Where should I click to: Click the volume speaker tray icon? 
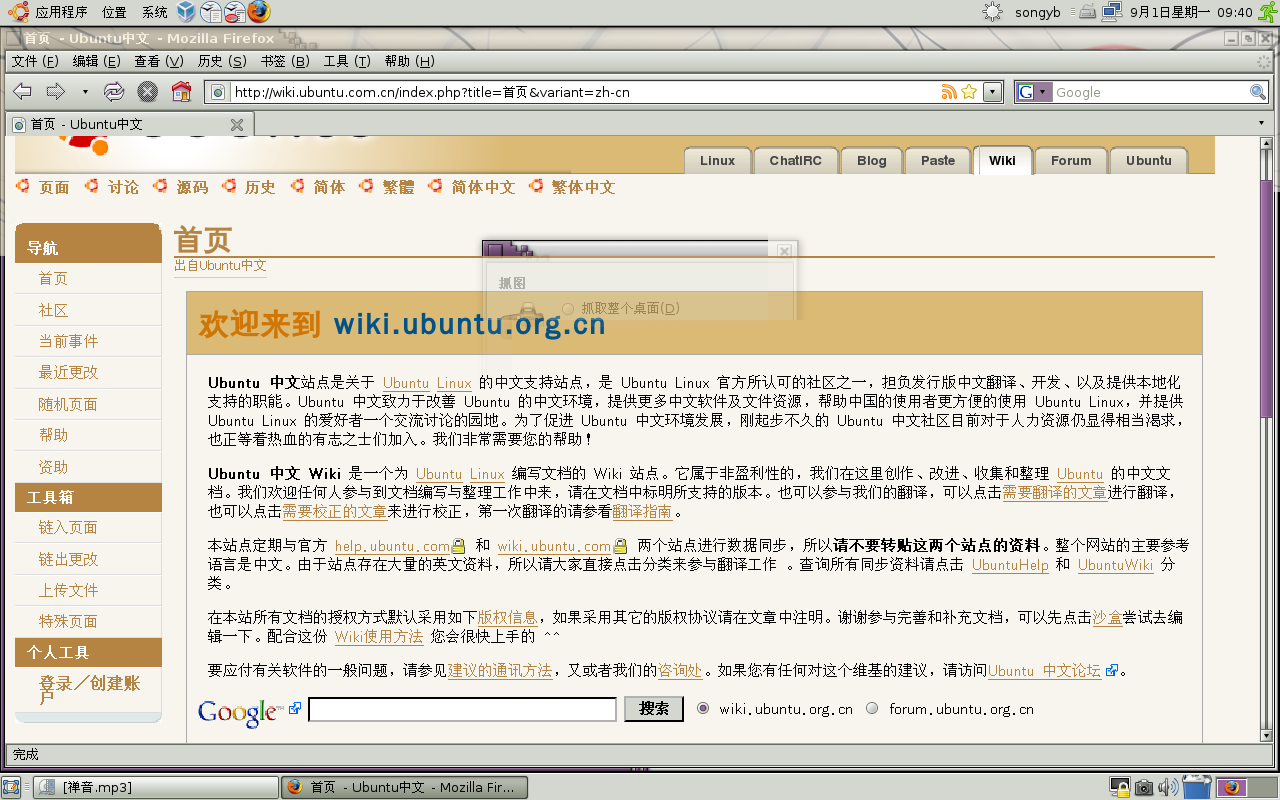[x=1167, y=787]
